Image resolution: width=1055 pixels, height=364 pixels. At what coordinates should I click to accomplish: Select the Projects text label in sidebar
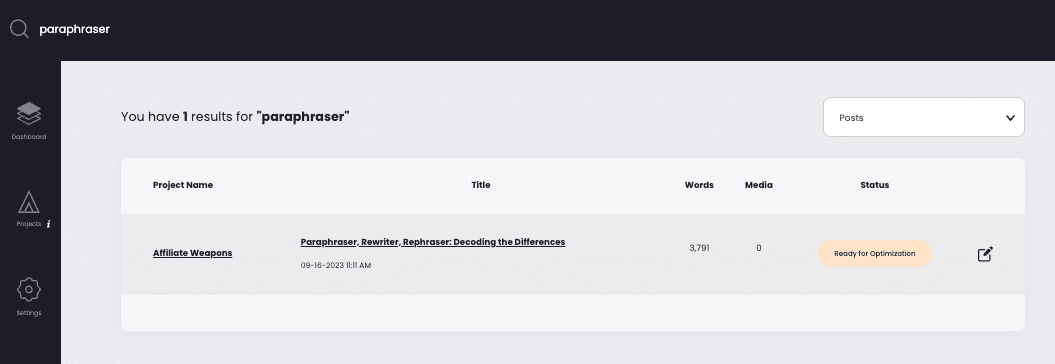(x=29, y=224)
